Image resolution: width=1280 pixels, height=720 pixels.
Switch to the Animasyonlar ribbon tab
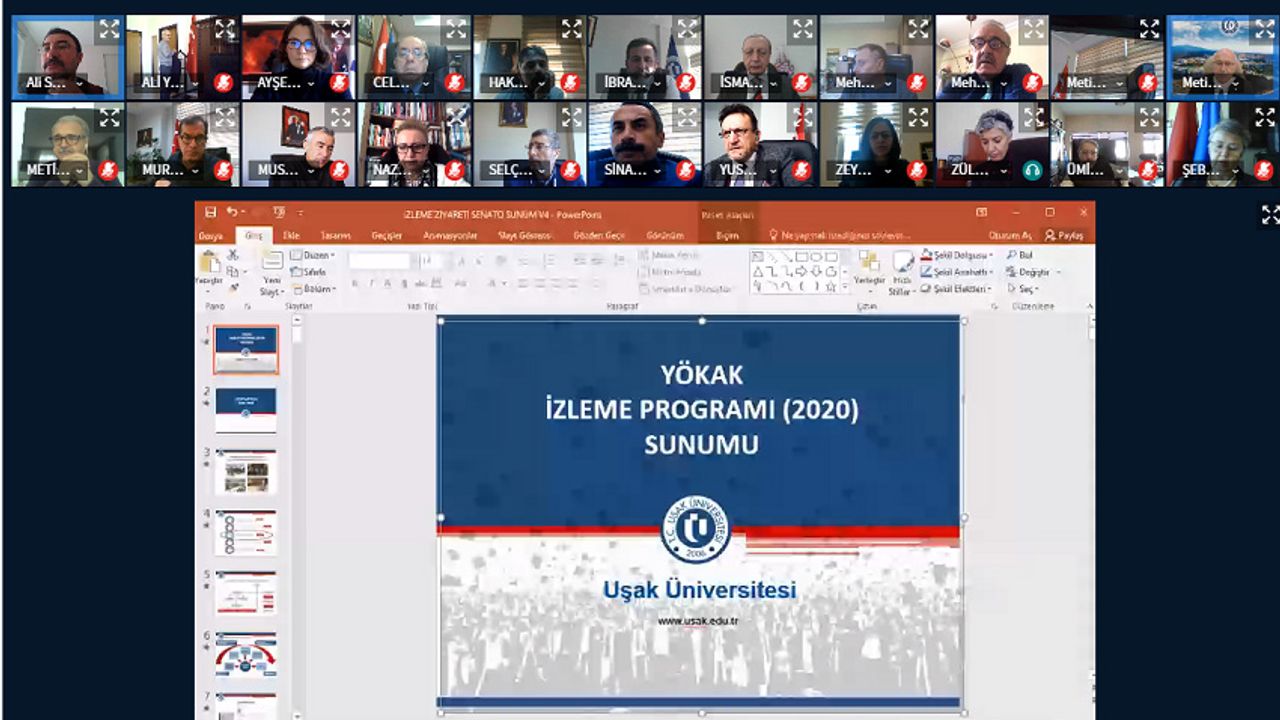tap(450, 236)
